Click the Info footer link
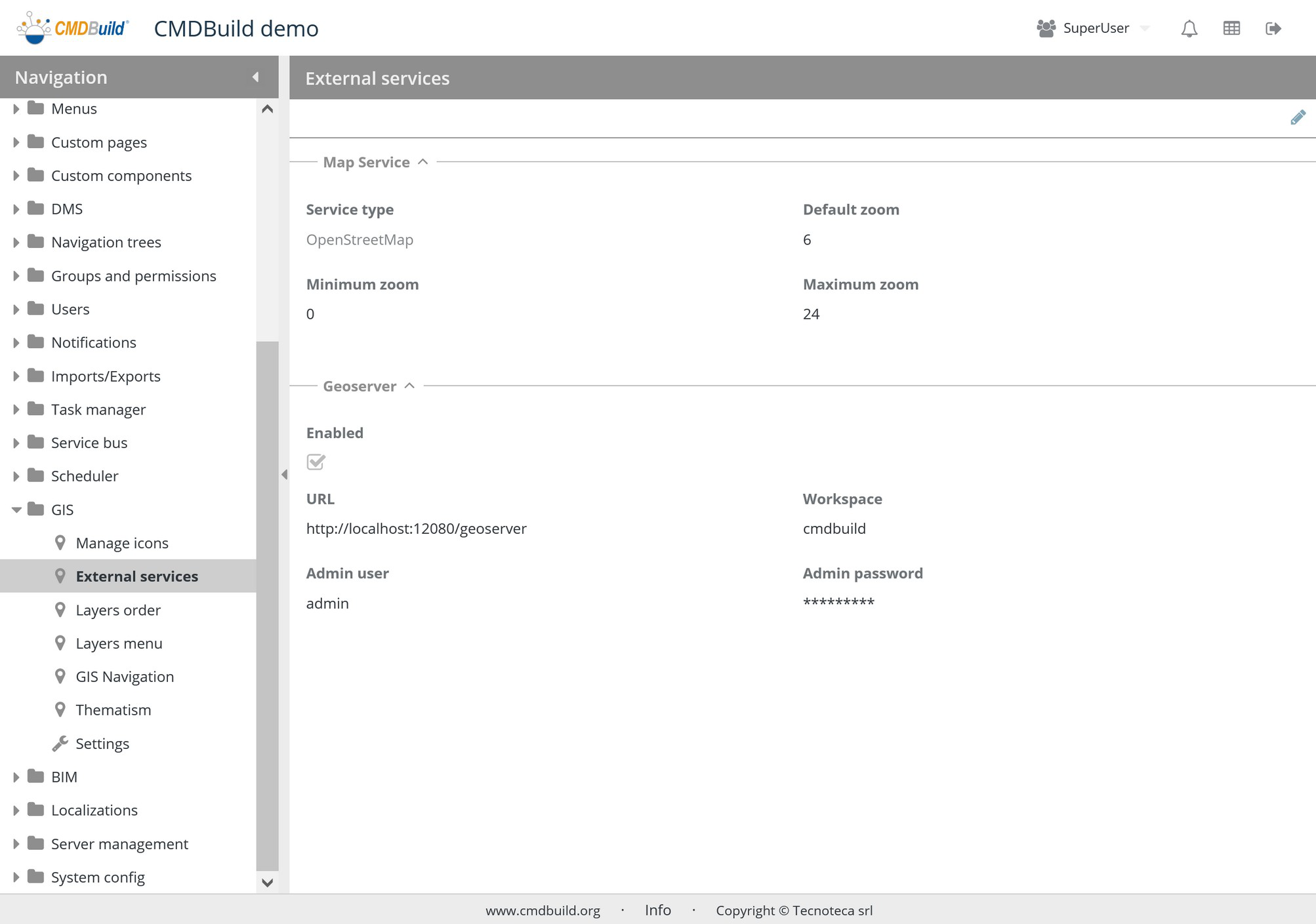Screen dimensions: 1316x924 [657, 910]
